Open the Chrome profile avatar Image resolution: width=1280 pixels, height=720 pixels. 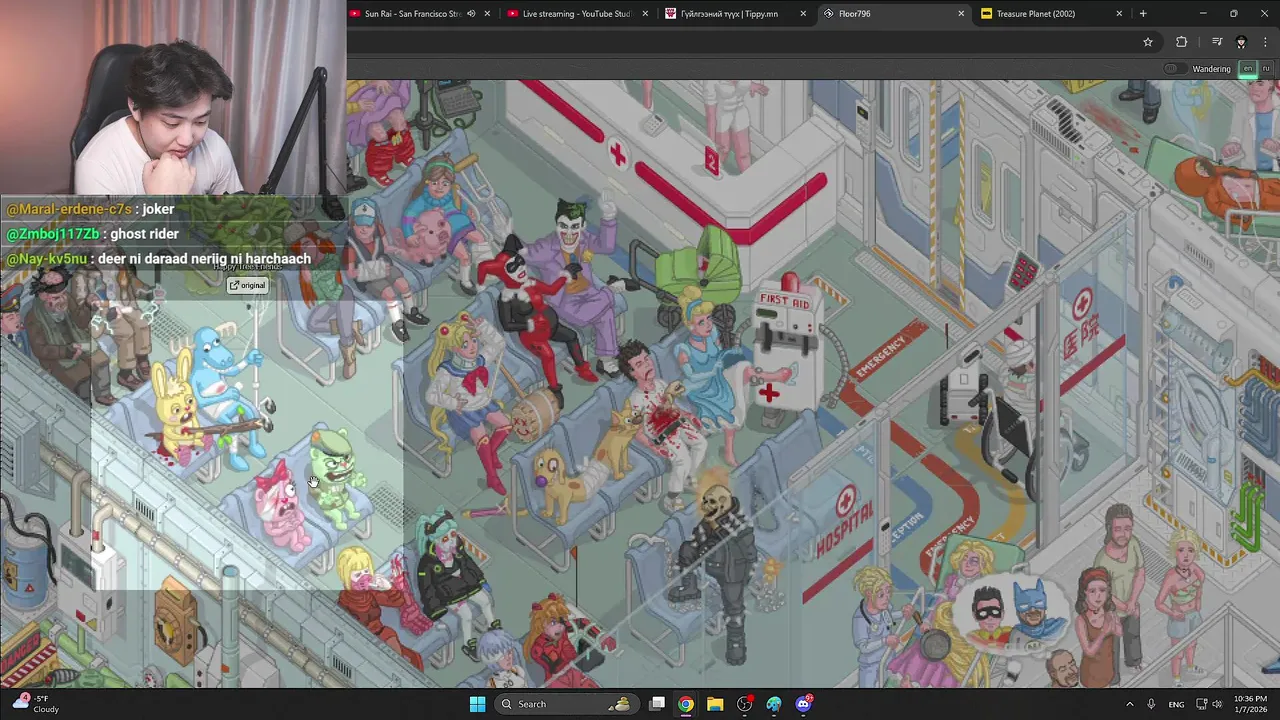(x=1241, y=42)
